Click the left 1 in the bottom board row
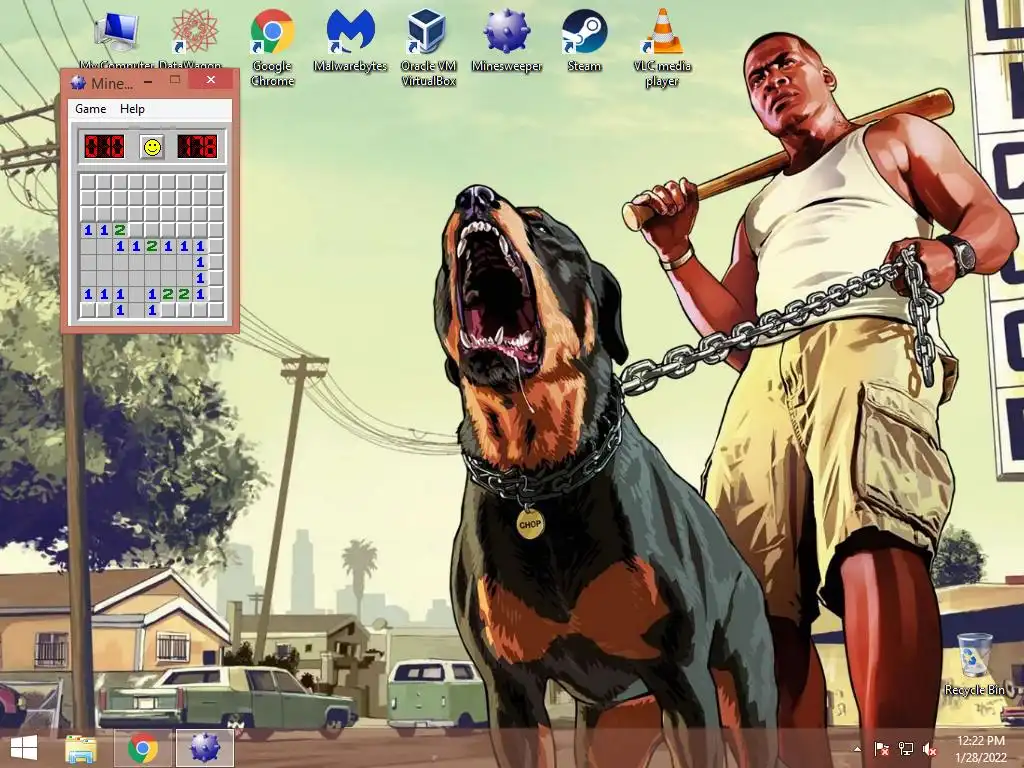 coord(120,310)
